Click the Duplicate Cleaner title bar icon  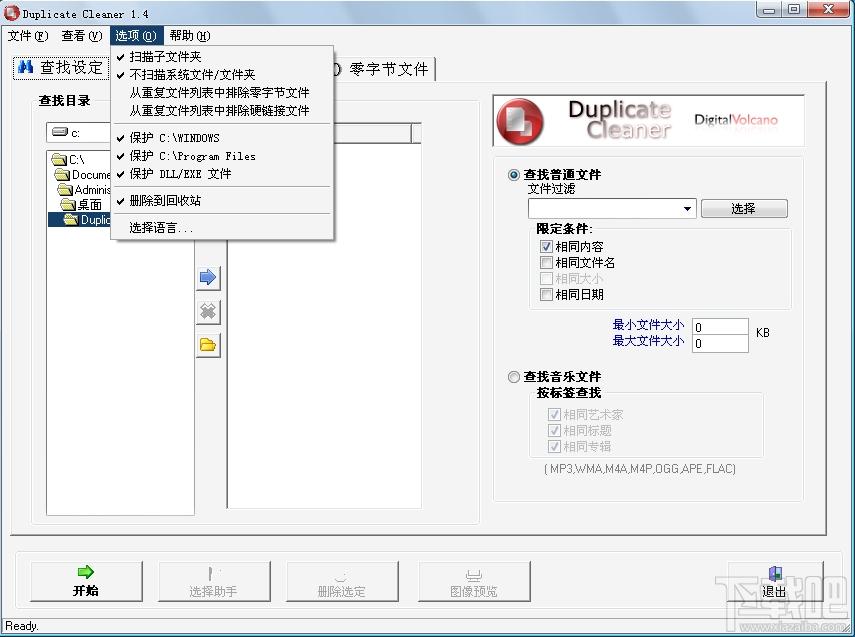click(11, 13)
